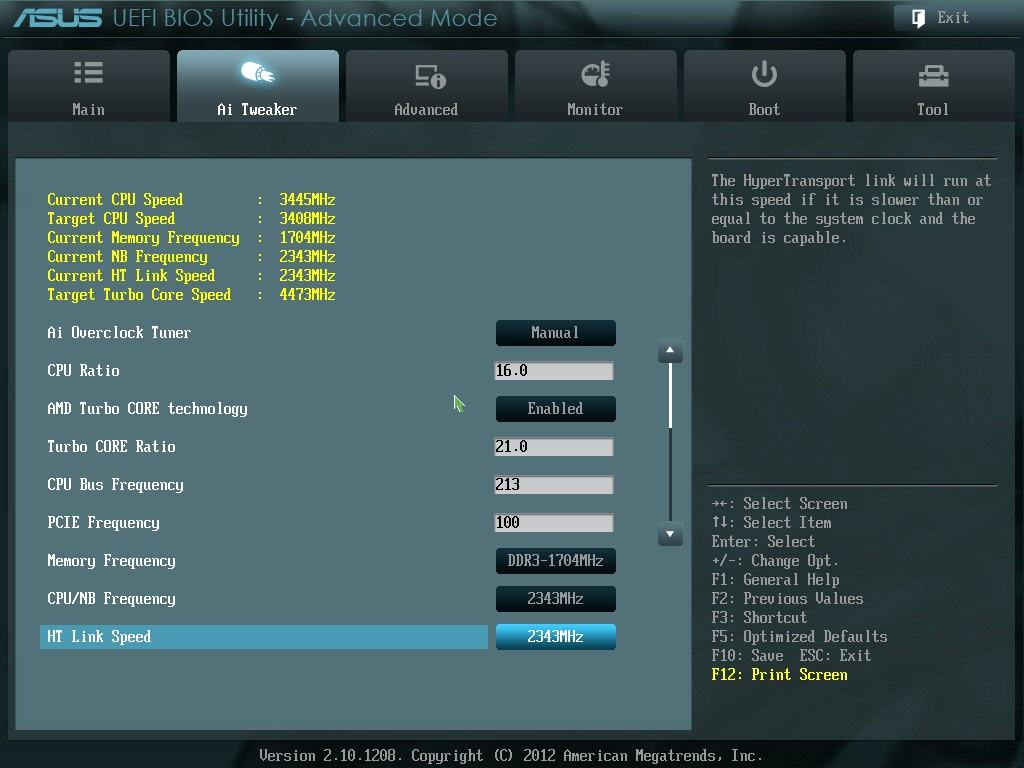Click the vertical scrollbar thumb
Image resolution: width=1024 pixels, height=768 pixels.
(x=670, y=396)
